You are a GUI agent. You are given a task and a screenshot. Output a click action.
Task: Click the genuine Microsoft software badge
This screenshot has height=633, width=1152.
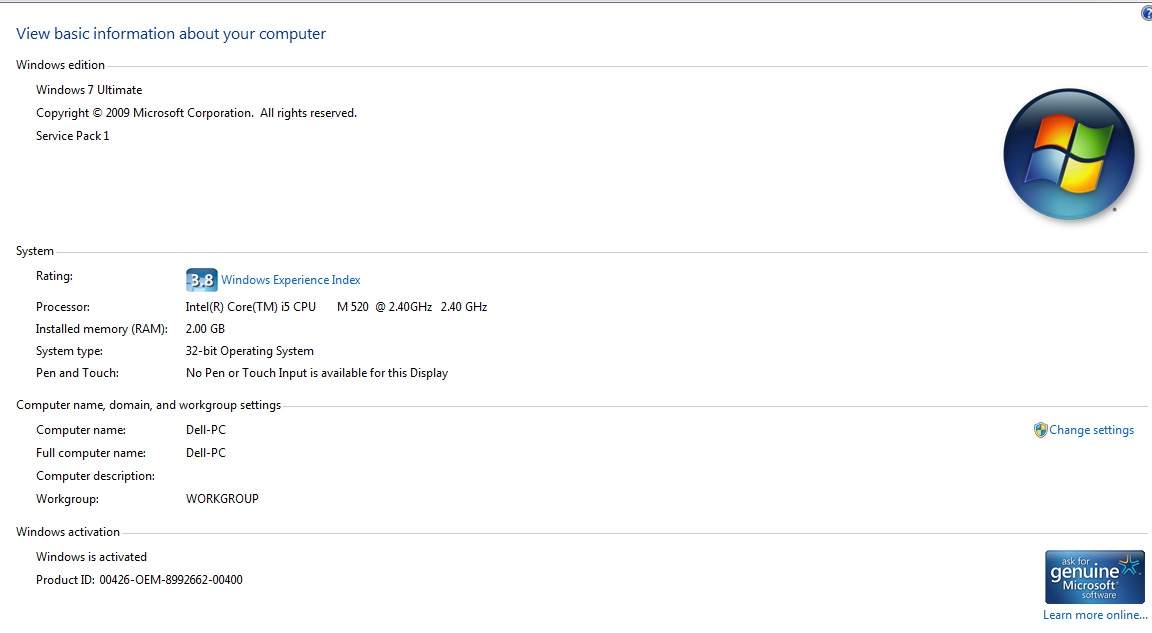(1094, 577)
